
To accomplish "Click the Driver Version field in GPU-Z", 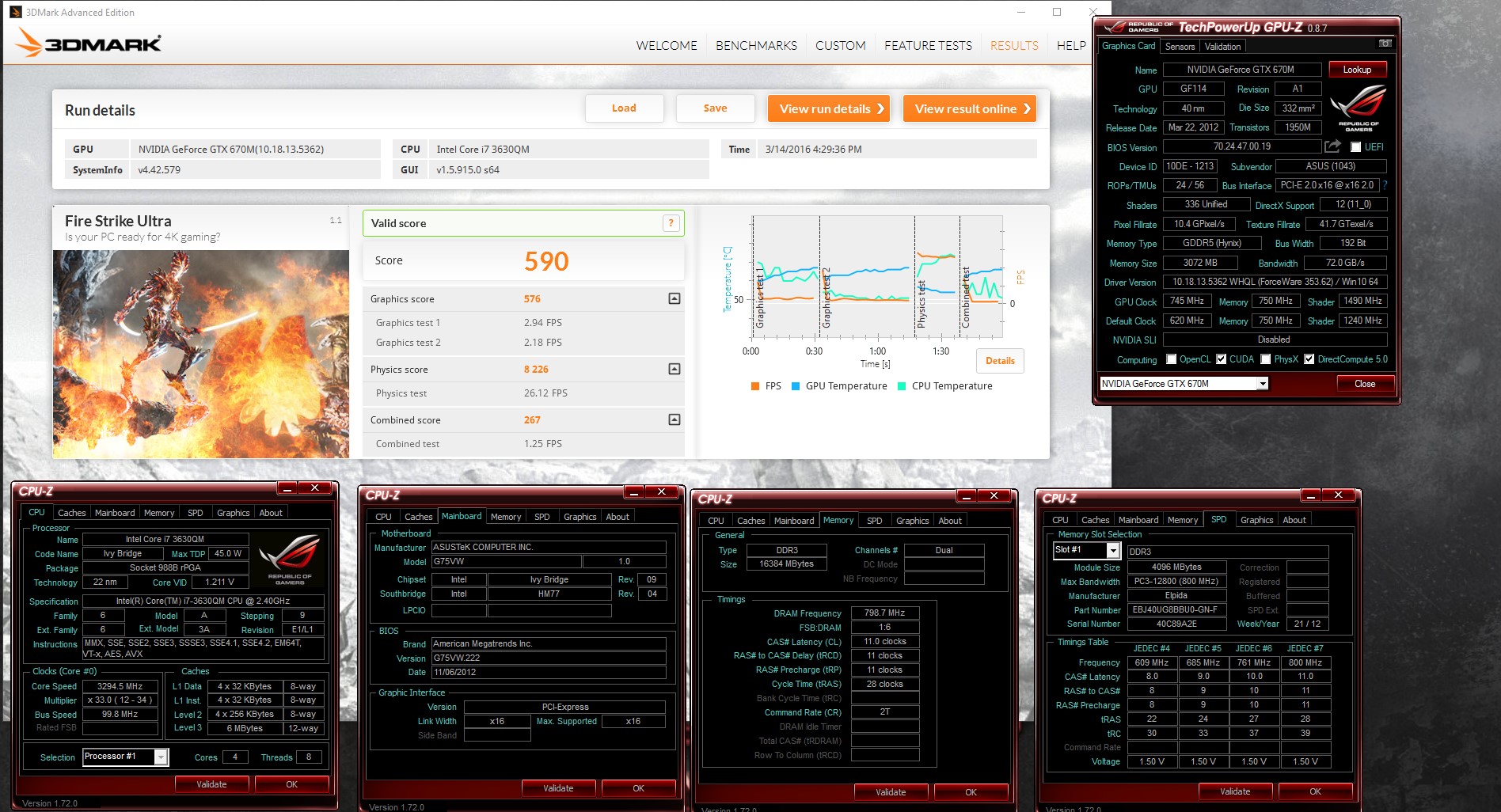I will (1274, 282).
